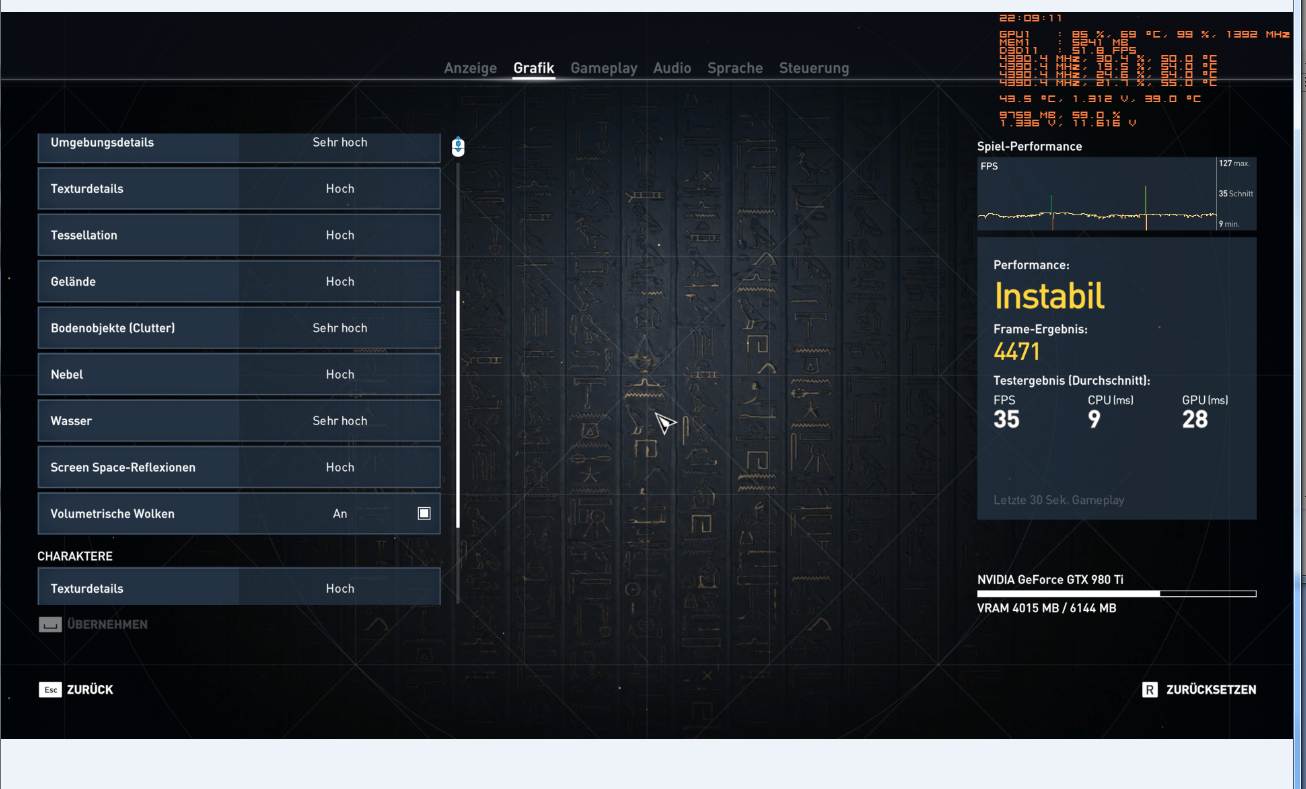Select the Nebel setting row
The width and height of the screenshot is (1306, 789).
[x=239, y=374]
